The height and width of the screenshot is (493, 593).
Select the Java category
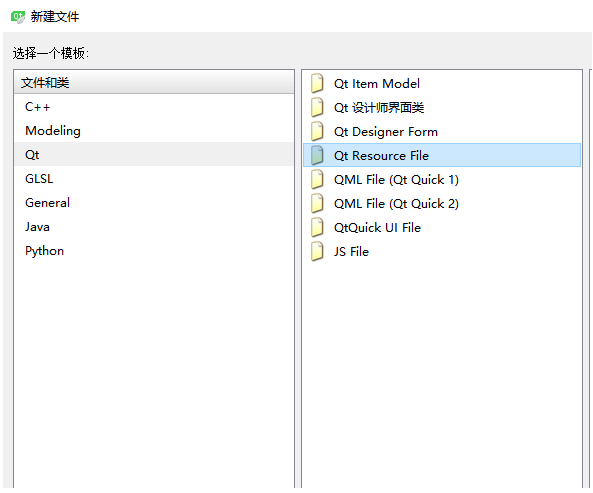coord(154,227)
